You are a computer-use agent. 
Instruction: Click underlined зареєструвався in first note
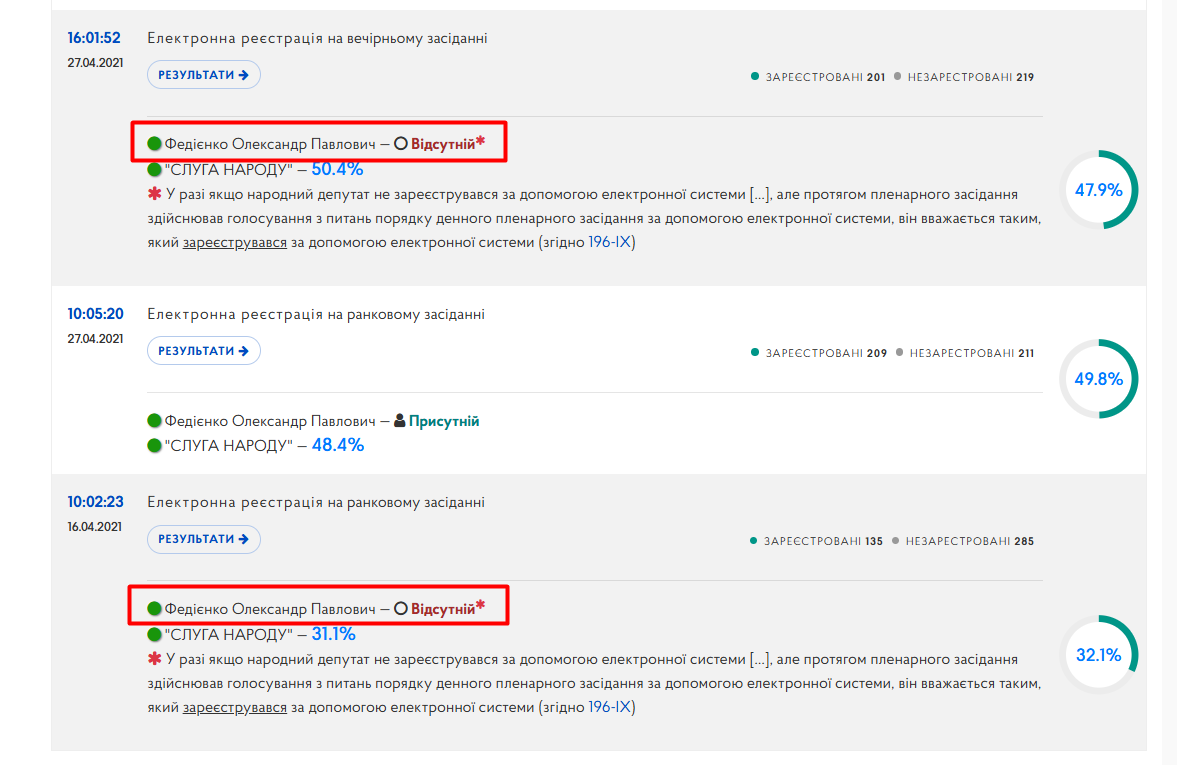(x=235, y=242)
